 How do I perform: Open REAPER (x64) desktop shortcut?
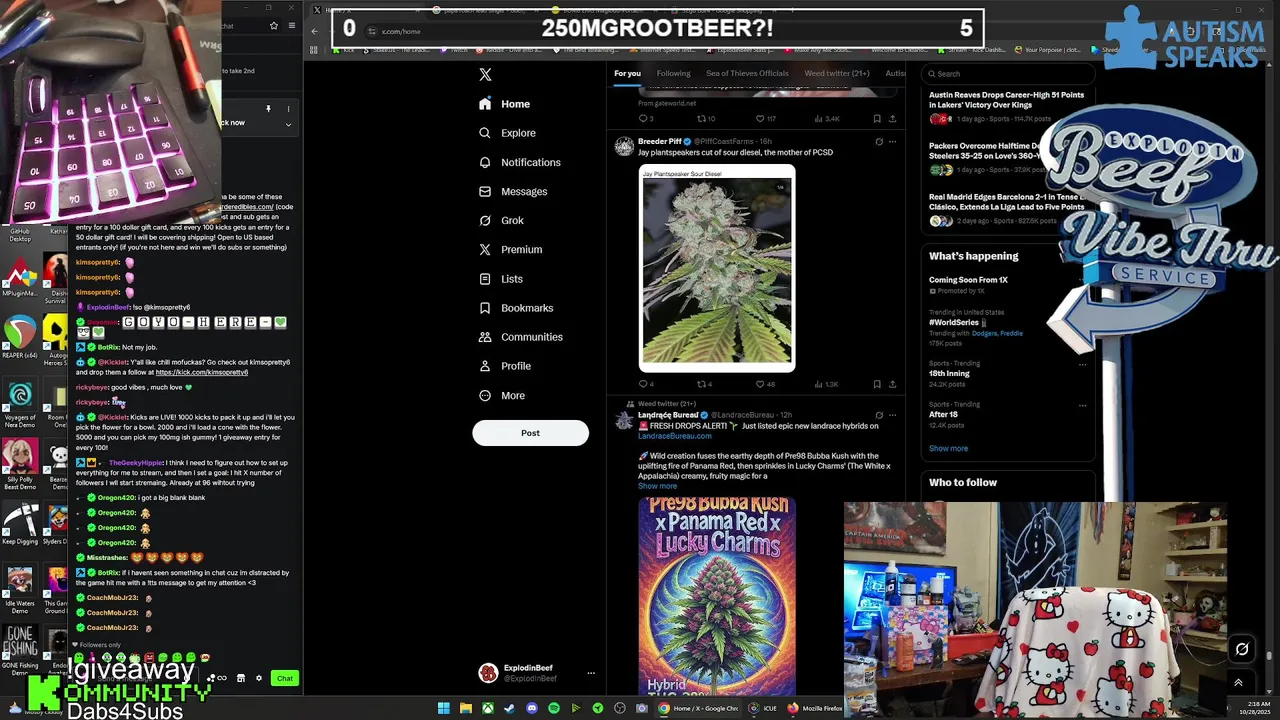click(20, 338)
